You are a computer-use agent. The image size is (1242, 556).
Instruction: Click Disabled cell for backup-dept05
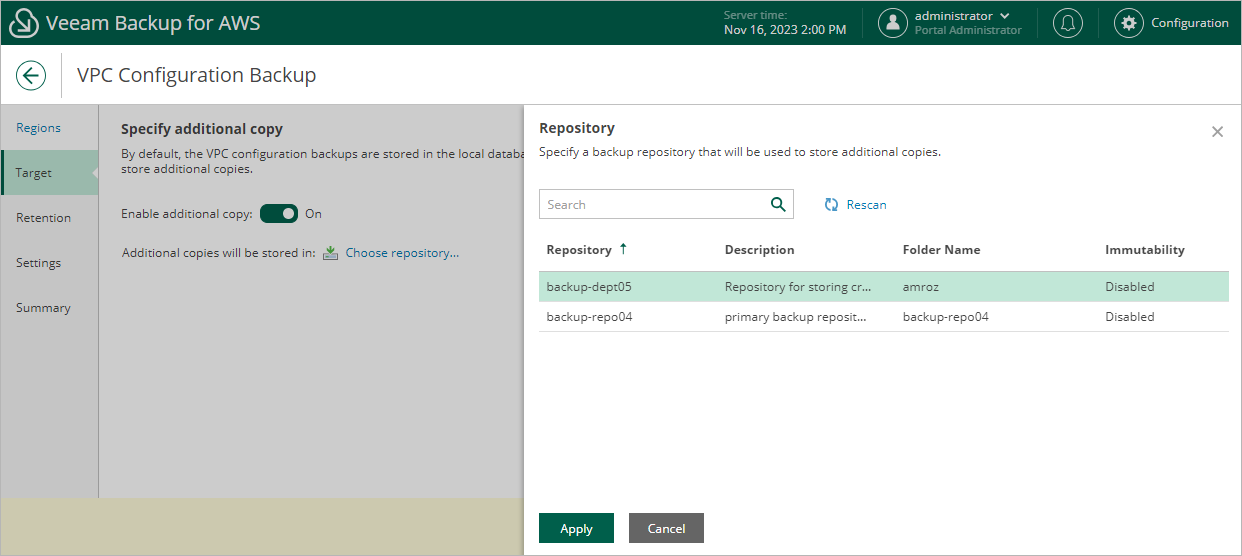1129,287
